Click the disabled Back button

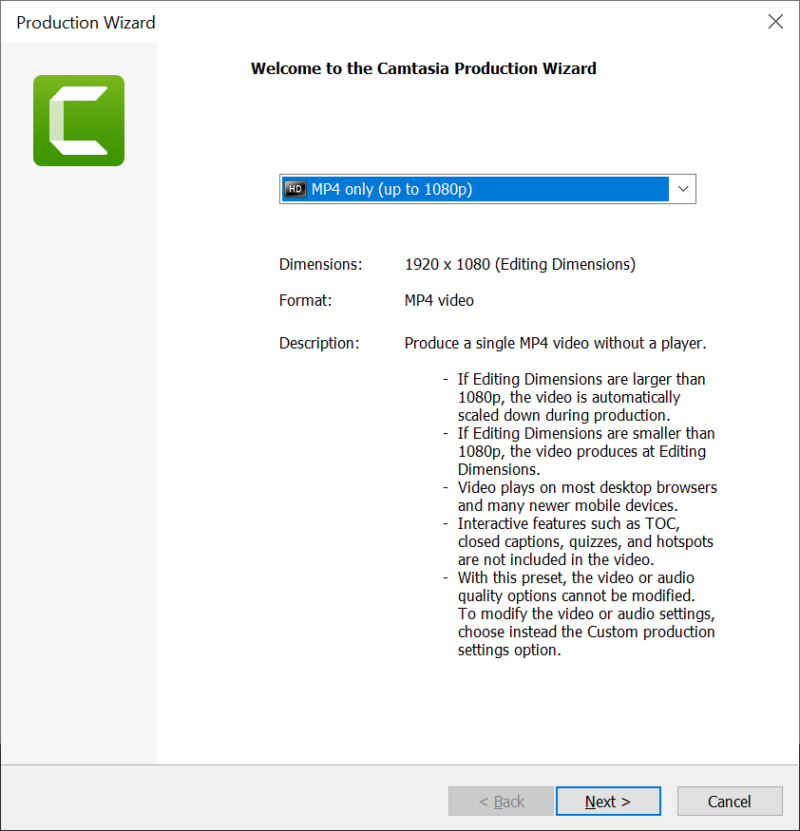(501, 801)
